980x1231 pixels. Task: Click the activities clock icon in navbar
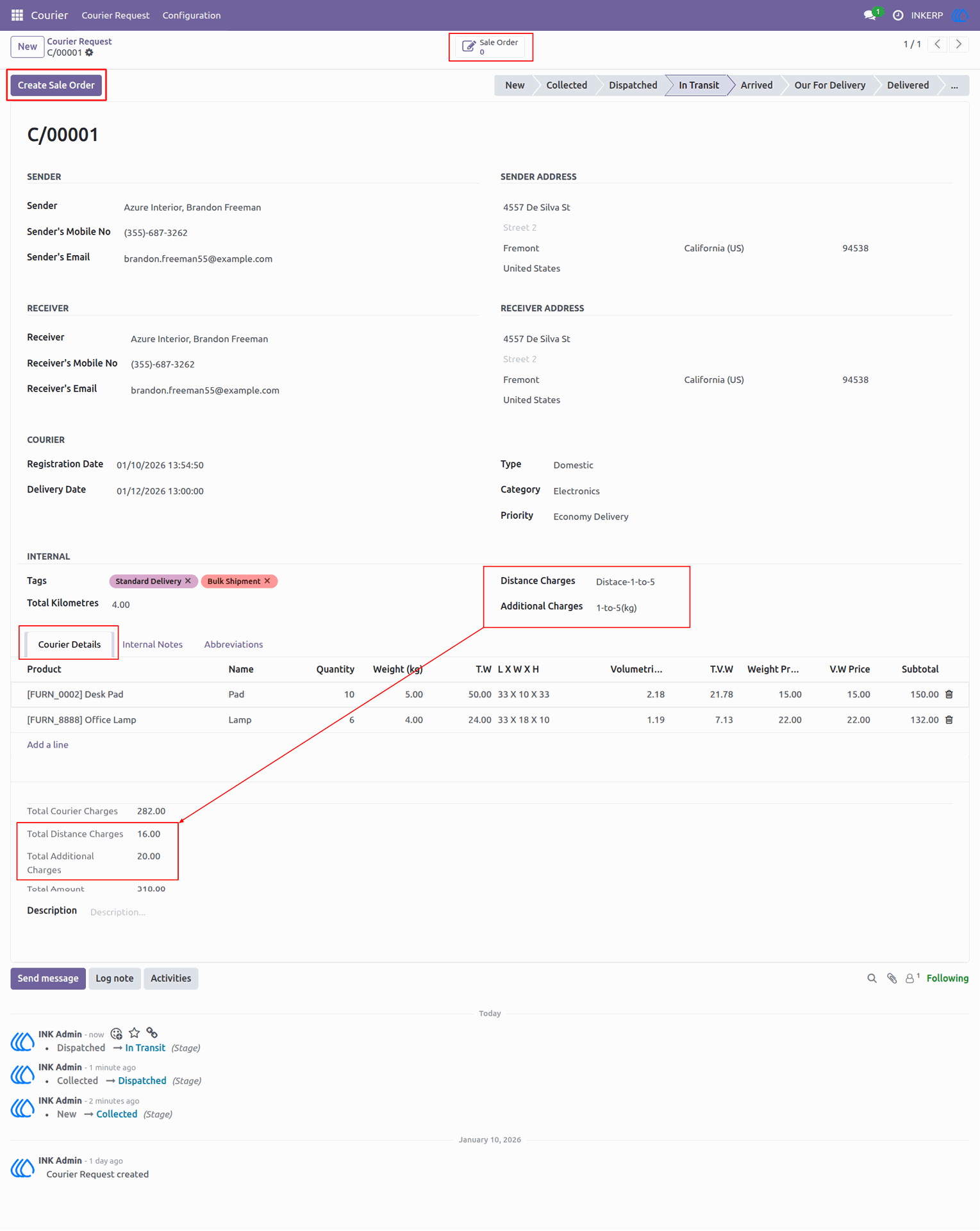click(x=898, y=15)
